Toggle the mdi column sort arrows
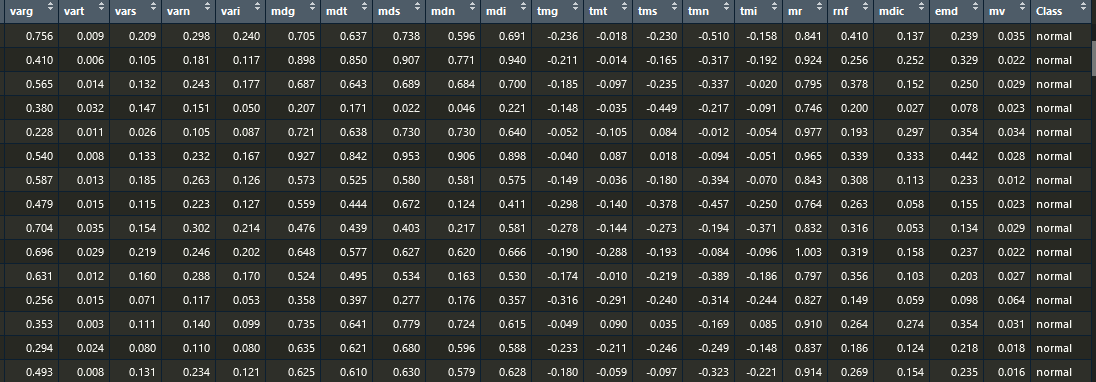This screenshot has width=1096, height=382. (x=524, y=6)
